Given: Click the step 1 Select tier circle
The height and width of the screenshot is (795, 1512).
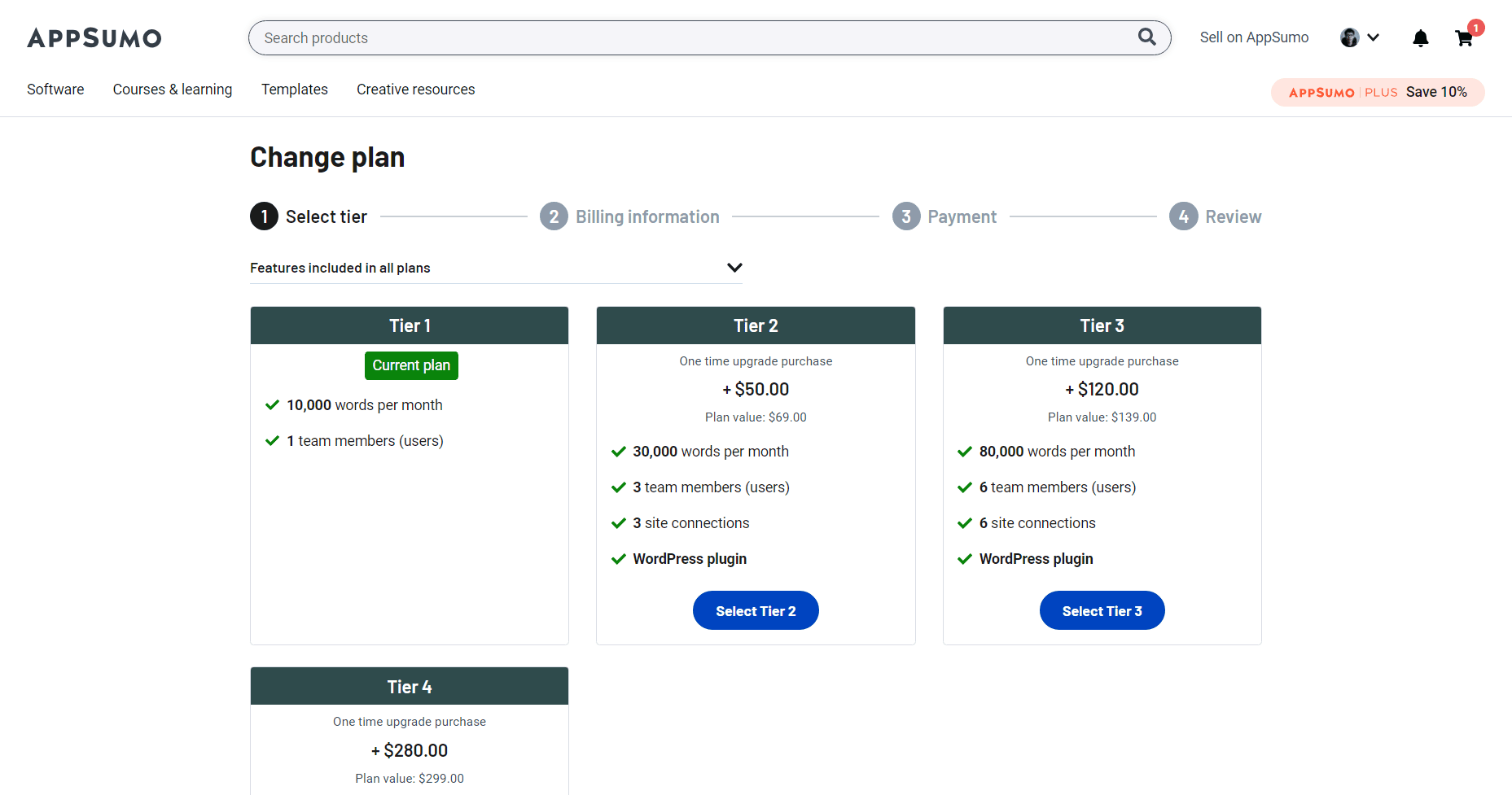Looking at the screenshot, I should (264, 216).
